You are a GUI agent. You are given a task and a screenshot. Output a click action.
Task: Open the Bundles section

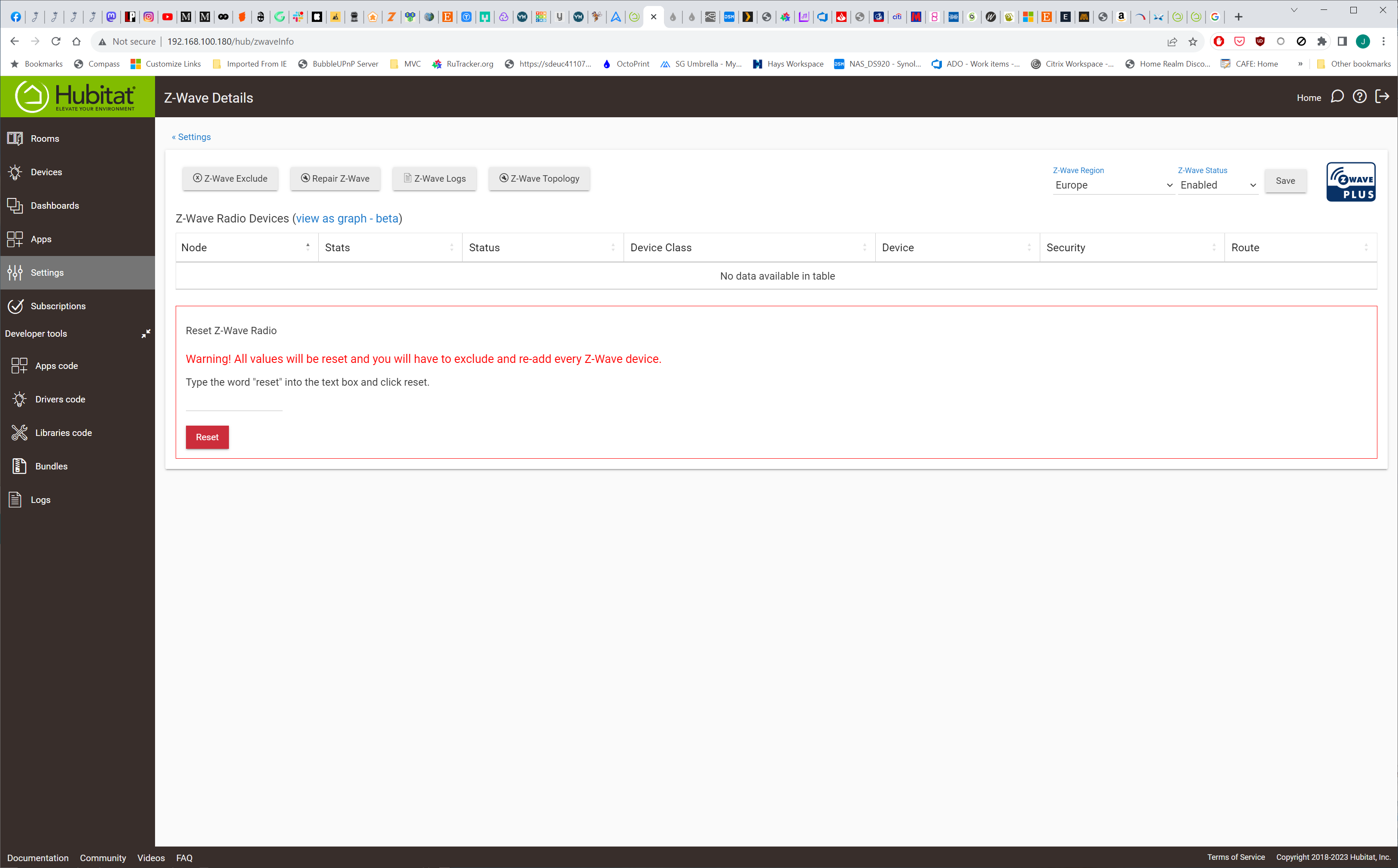[51, 466]
